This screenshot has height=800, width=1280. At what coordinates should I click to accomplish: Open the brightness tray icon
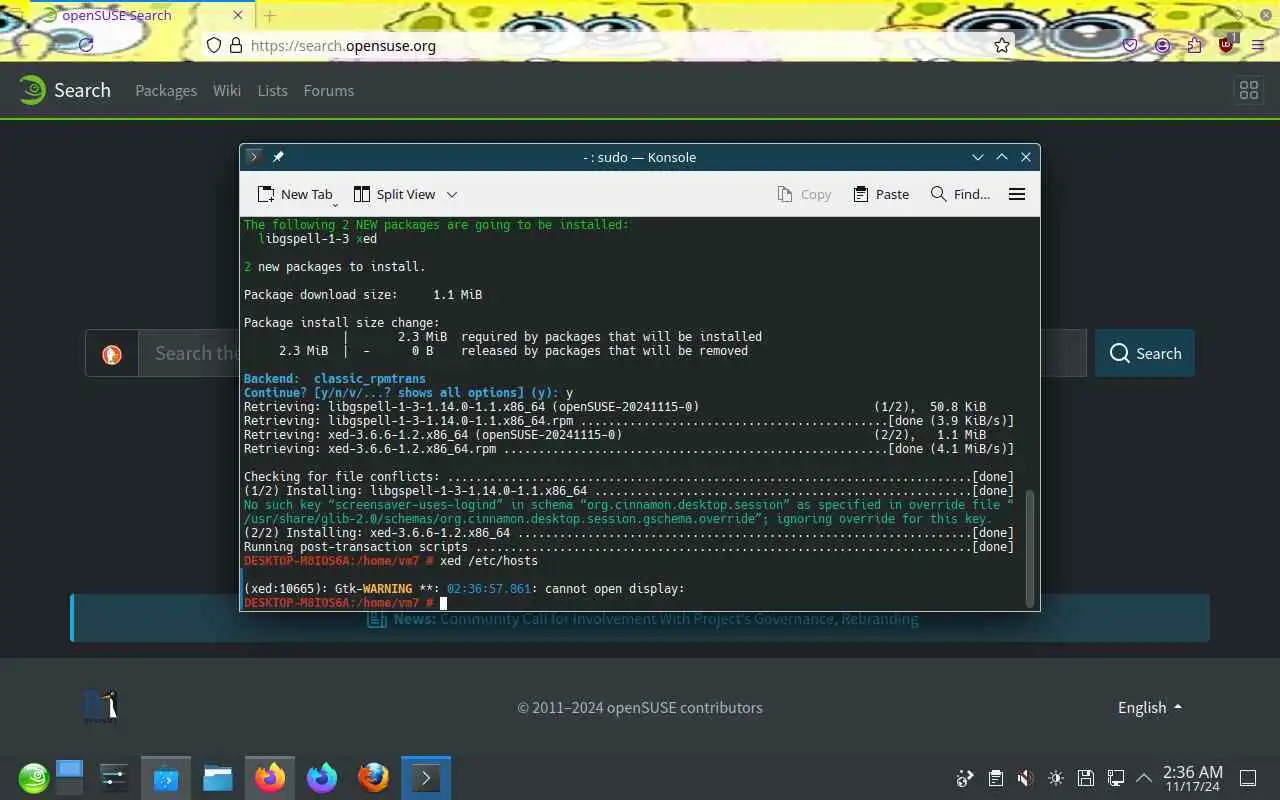1056,778
